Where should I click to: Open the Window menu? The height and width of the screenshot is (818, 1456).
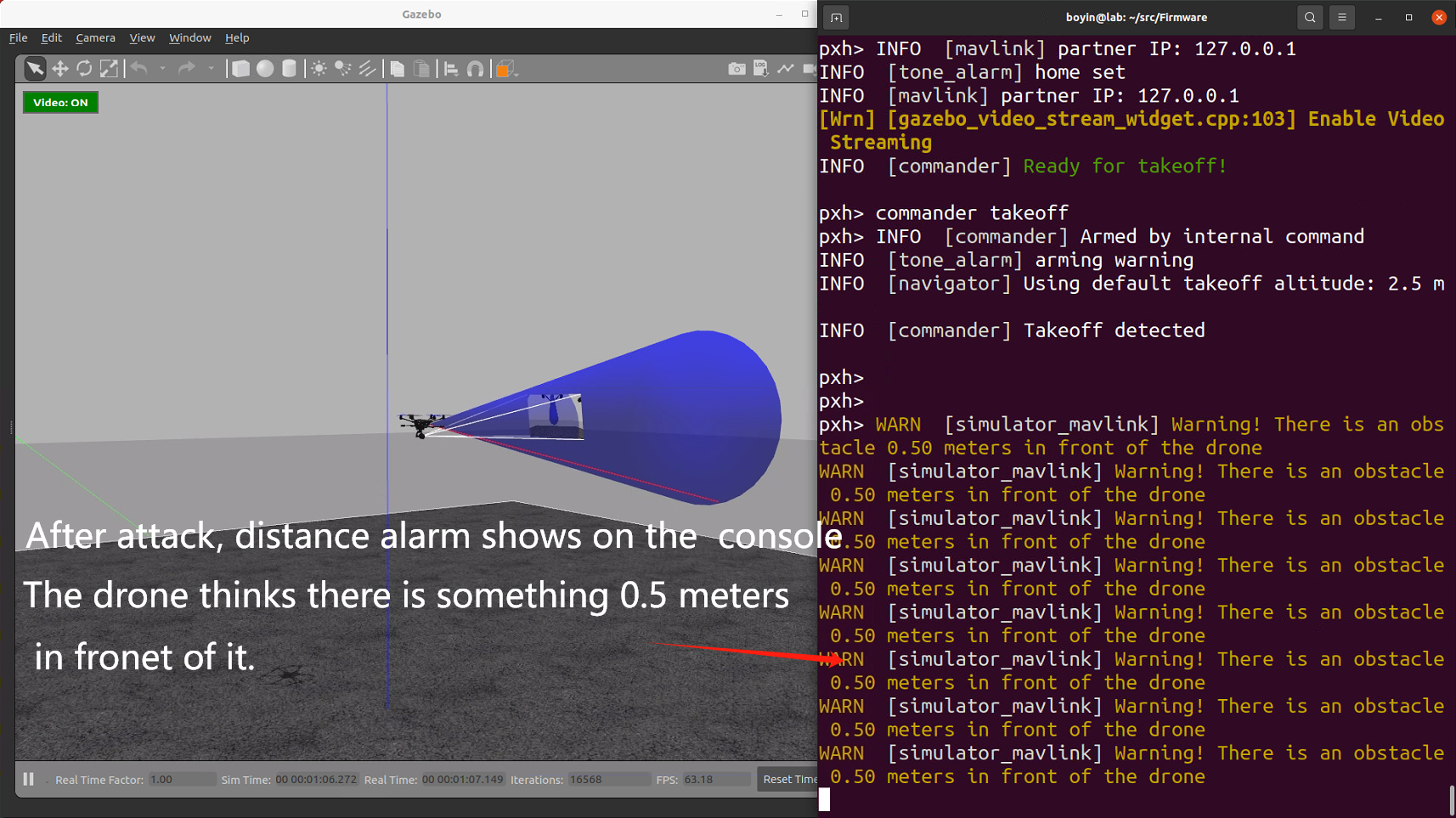click(x=189, y=38)
